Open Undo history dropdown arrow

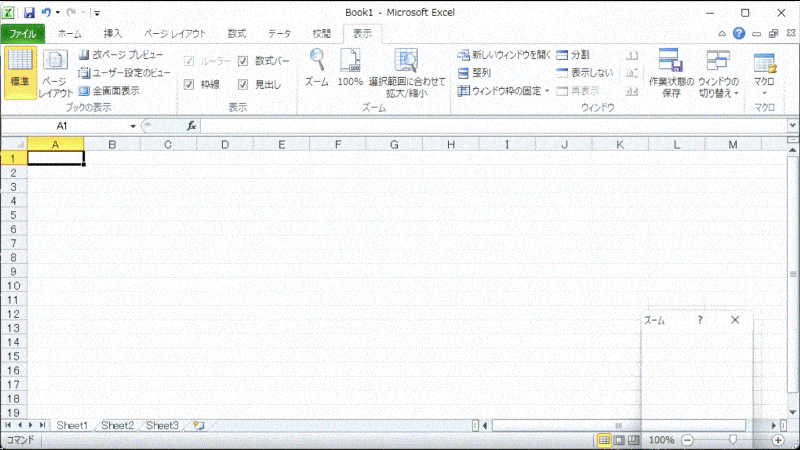(58, 13)
